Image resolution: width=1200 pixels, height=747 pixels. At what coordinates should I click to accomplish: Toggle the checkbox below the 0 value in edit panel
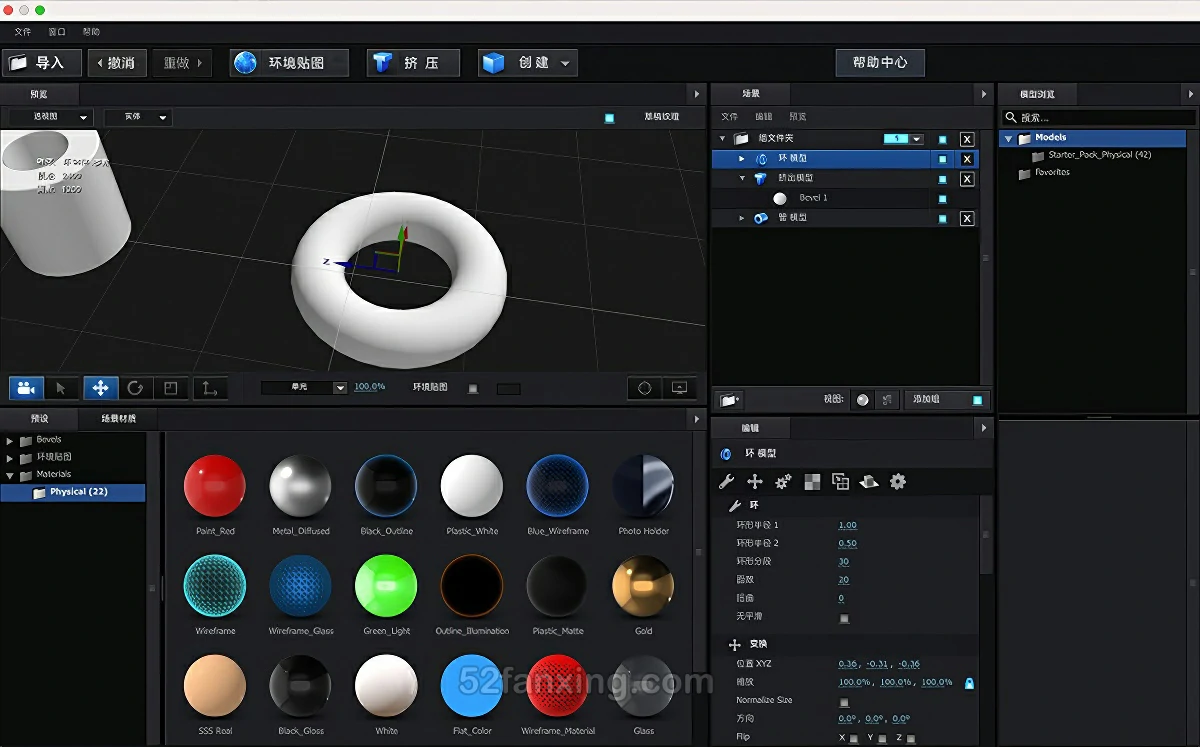[844, 618]
